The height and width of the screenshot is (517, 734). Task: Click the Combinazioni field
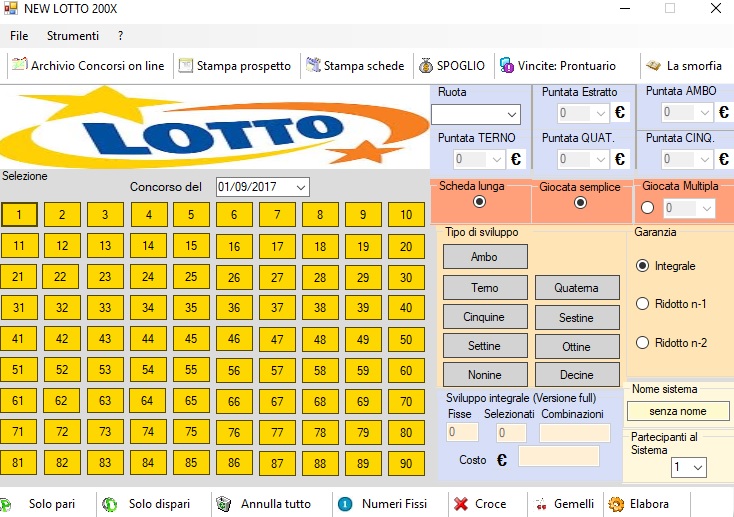(x=575, y=433)
